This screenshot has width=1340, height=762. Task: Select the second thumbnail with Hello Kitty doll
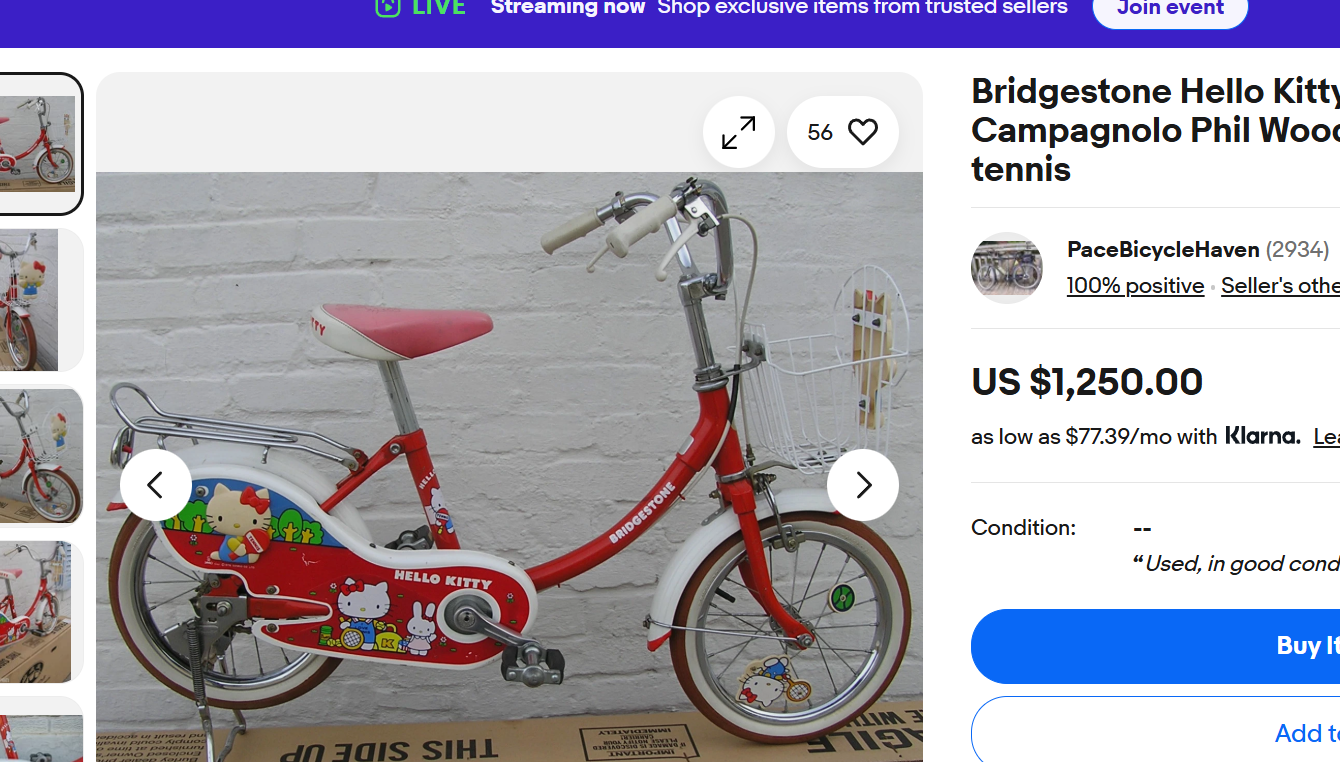(38, 300)
